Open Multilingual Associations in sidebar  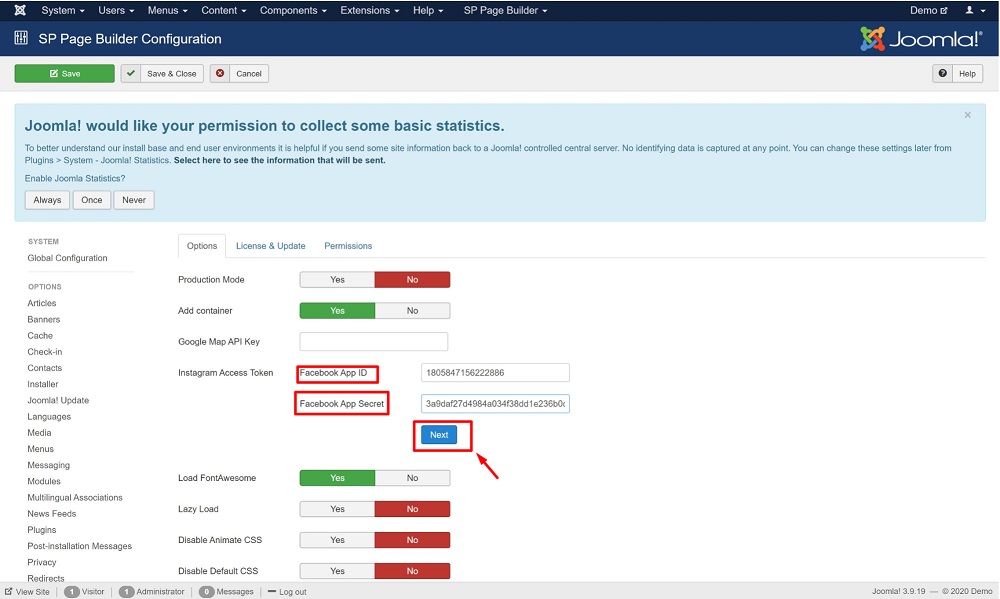[75, 498]
